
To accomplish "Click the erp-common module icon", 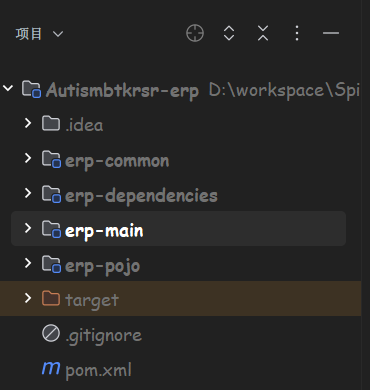I will [51, 159].
